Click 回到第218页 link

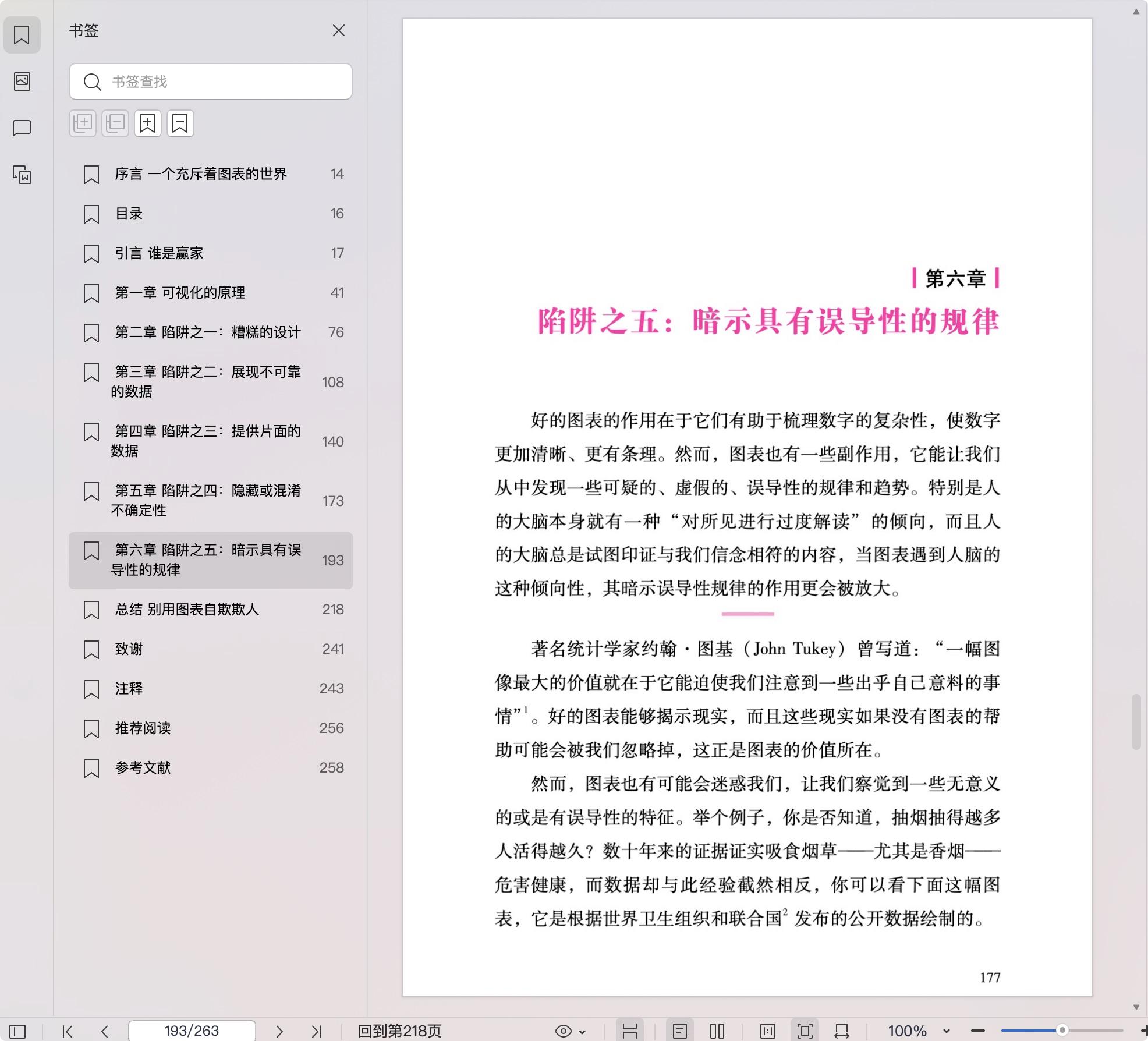point(399,1031)
